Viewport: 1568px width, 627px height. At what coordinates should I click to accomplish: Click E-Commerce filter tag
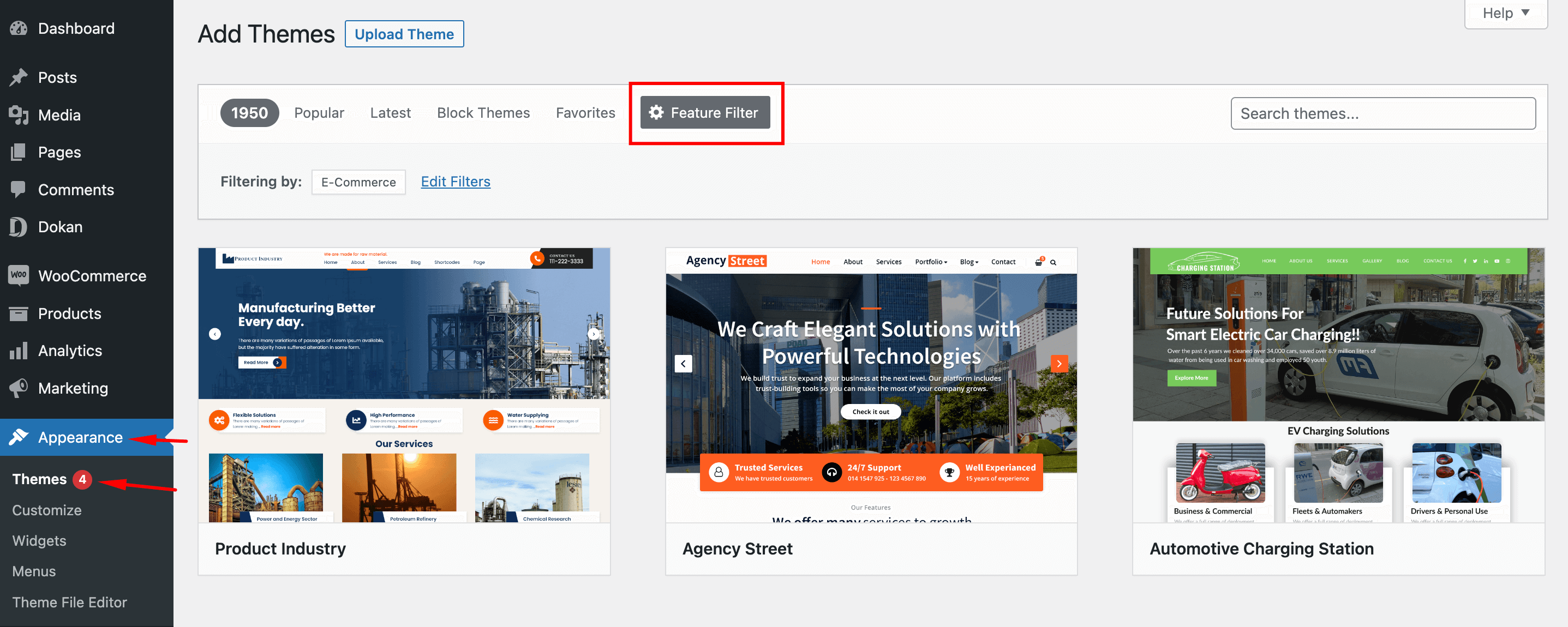click(x=358, y=182)
